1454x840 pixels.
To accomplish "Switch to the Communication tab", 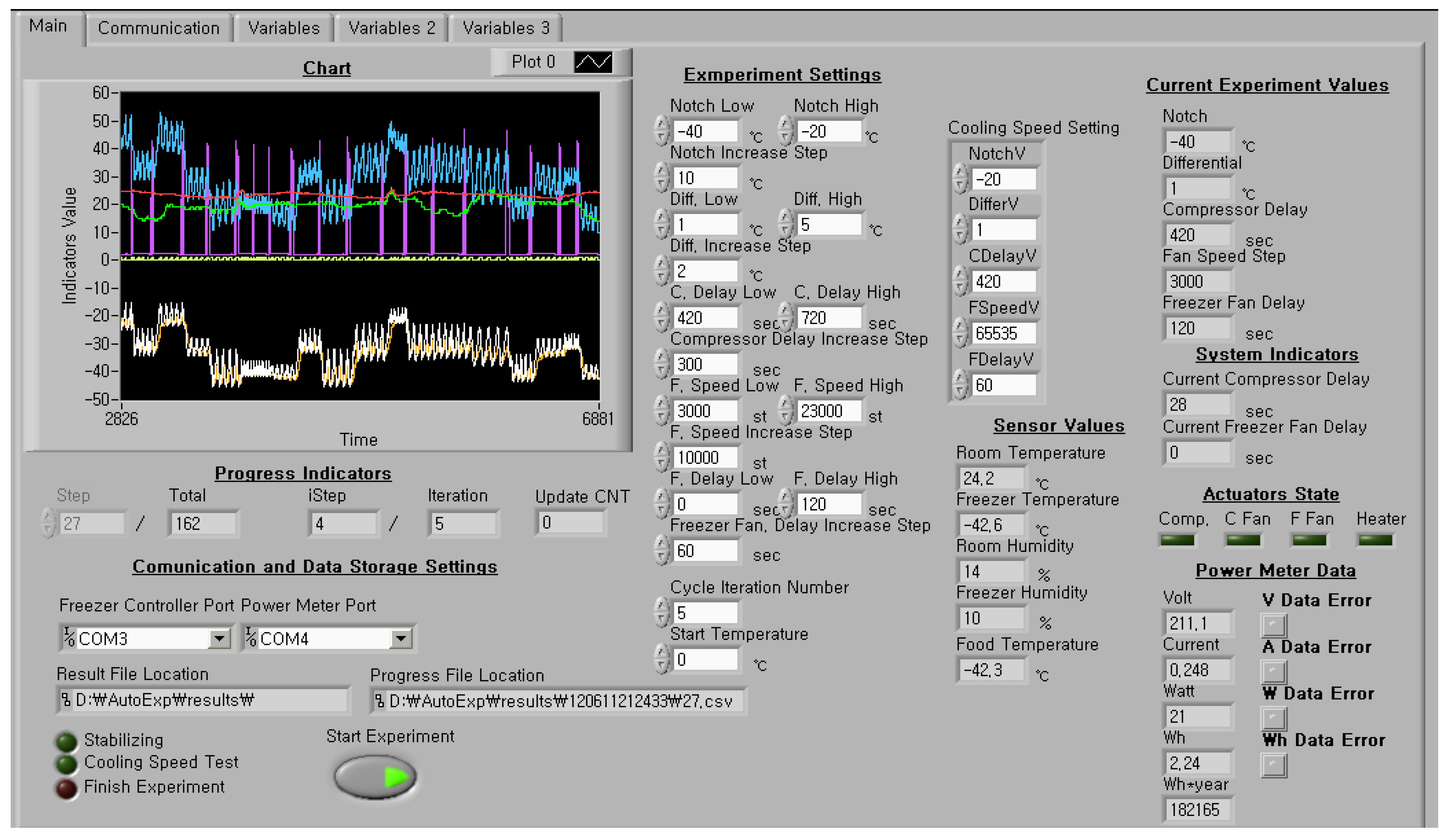I will tap(158, 28).
